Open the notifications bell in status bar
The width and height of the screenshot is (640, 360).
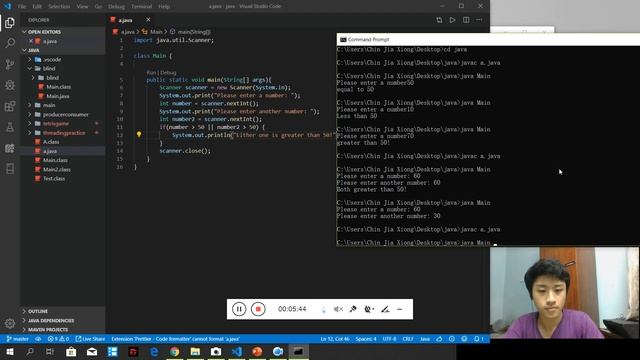coord(479,339)
